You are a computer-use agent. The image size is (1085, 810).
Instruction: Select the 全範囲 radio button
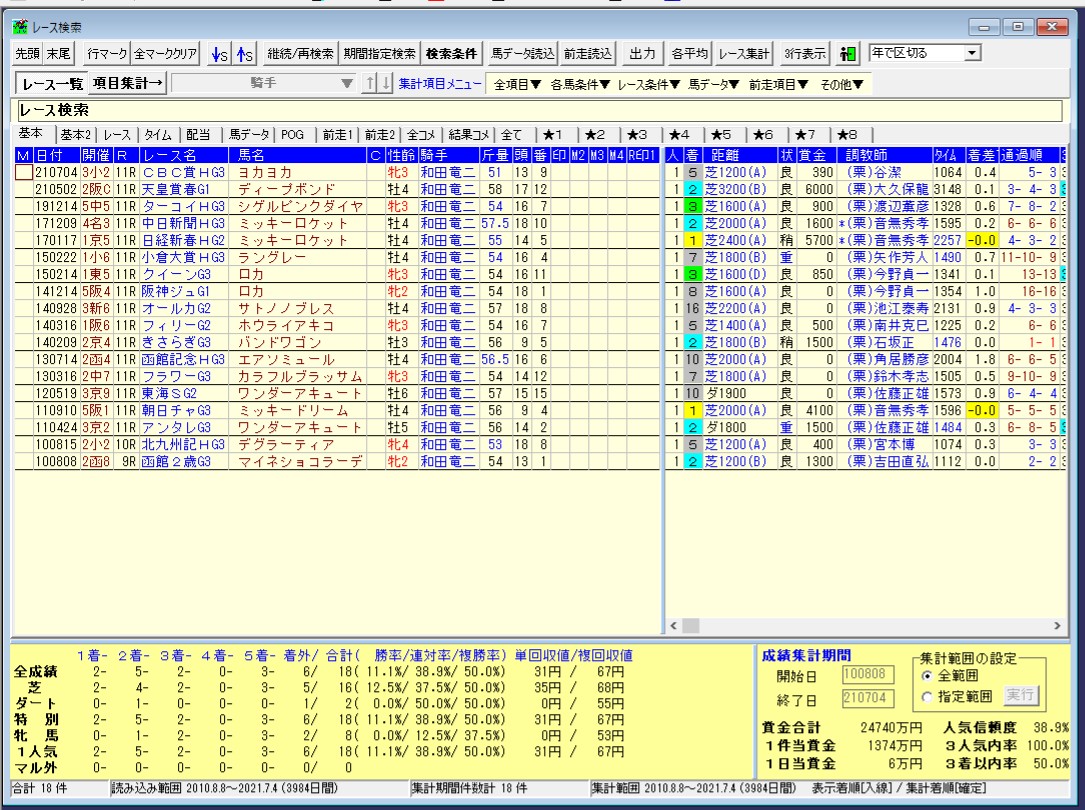click(926, 676)
